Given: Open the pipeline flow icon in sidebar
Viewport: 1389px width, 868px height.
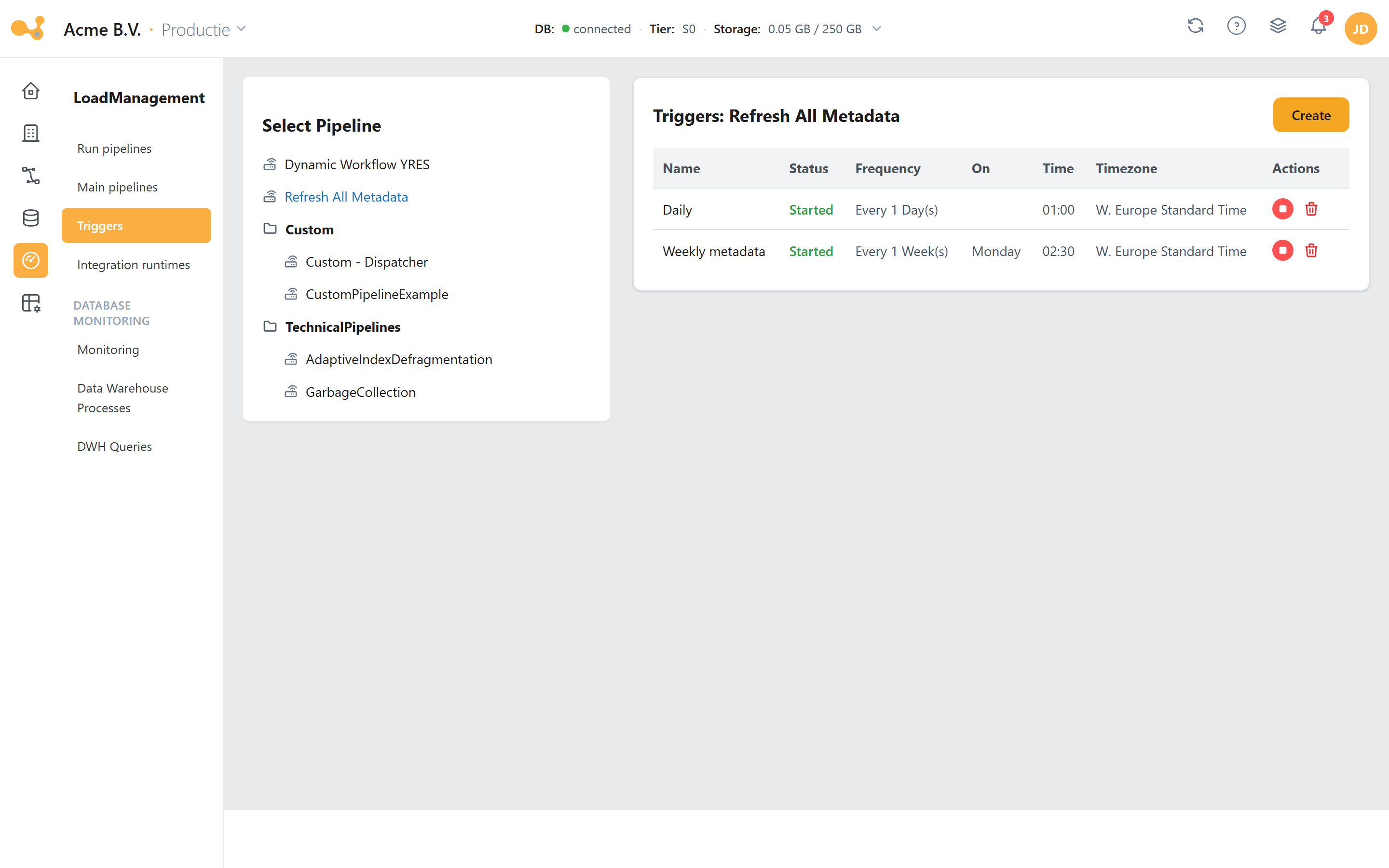Looking at the screenshot, I should pyautogui.click(x=30, y=176).
